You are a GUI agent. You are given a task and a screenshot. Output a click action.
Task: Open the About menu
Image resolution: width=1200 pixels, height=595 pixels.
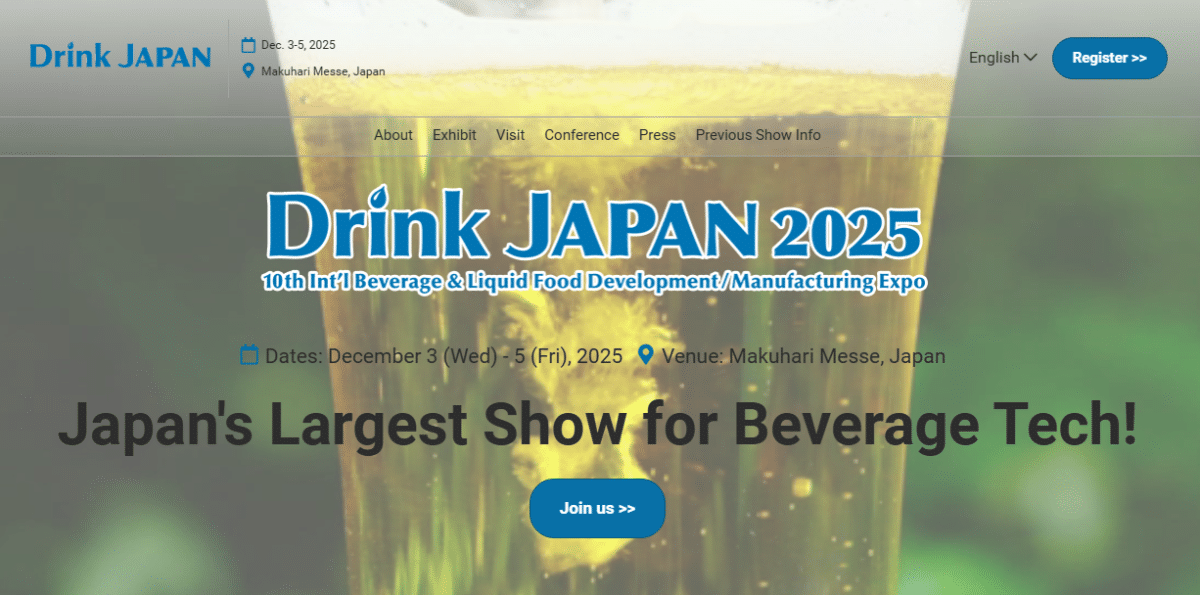click(393, 135)
